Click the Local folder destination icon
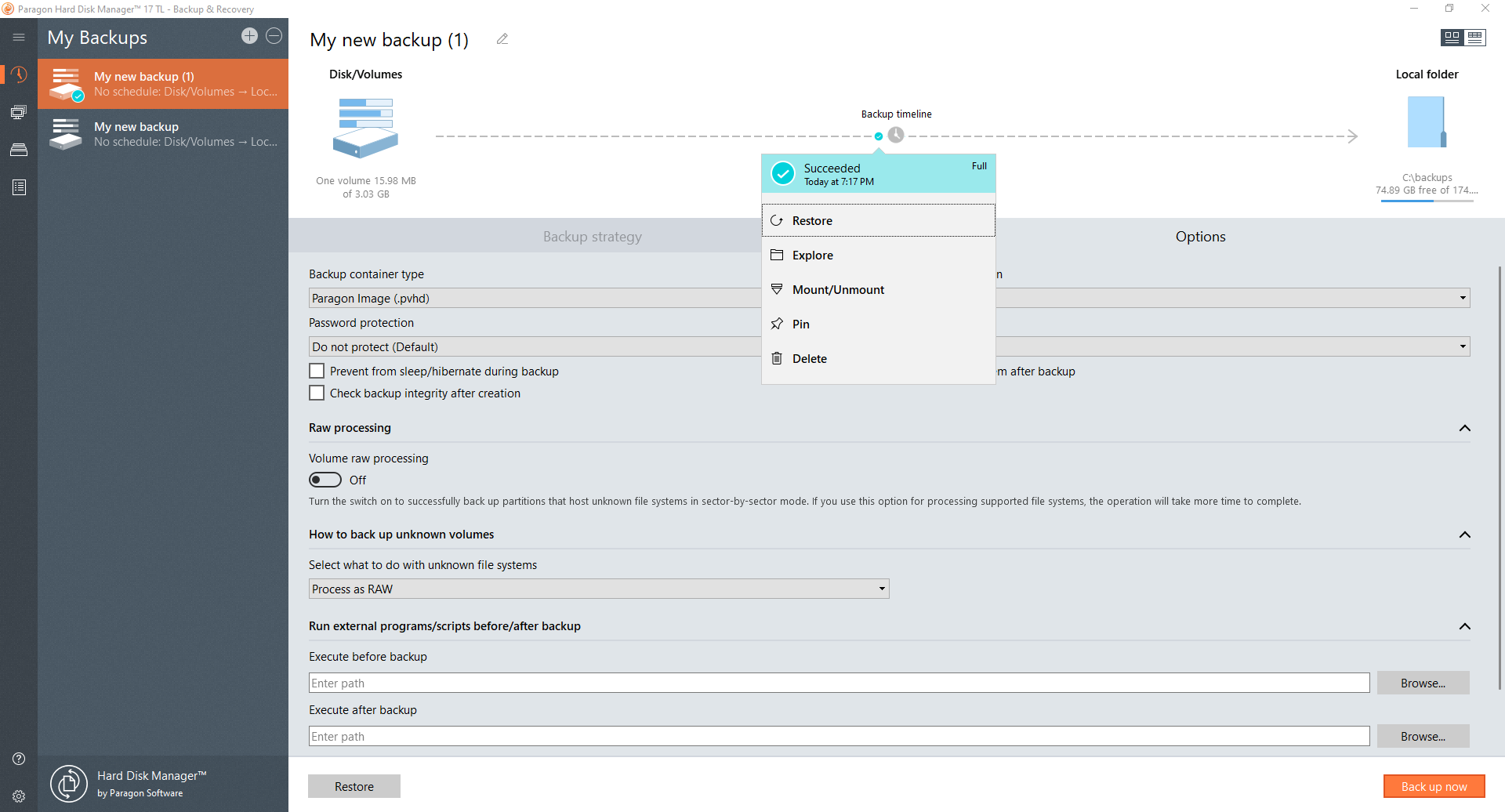This screenshot has width=1505, height=812. pos(1427,122)
